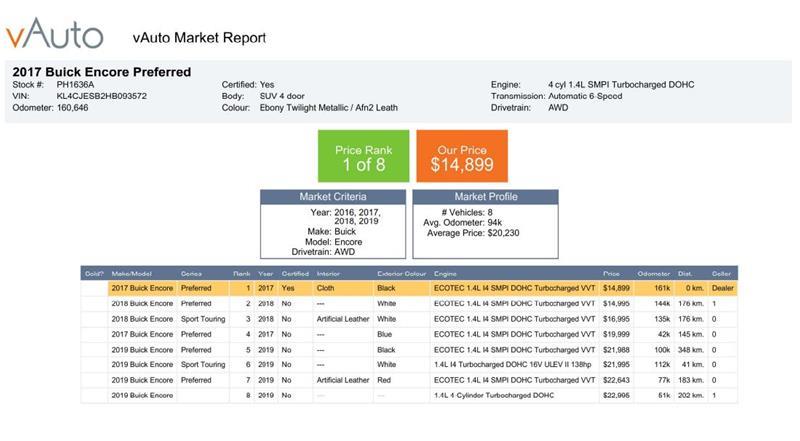
Task: Sort by the Price column header
Action: (611, 274)
